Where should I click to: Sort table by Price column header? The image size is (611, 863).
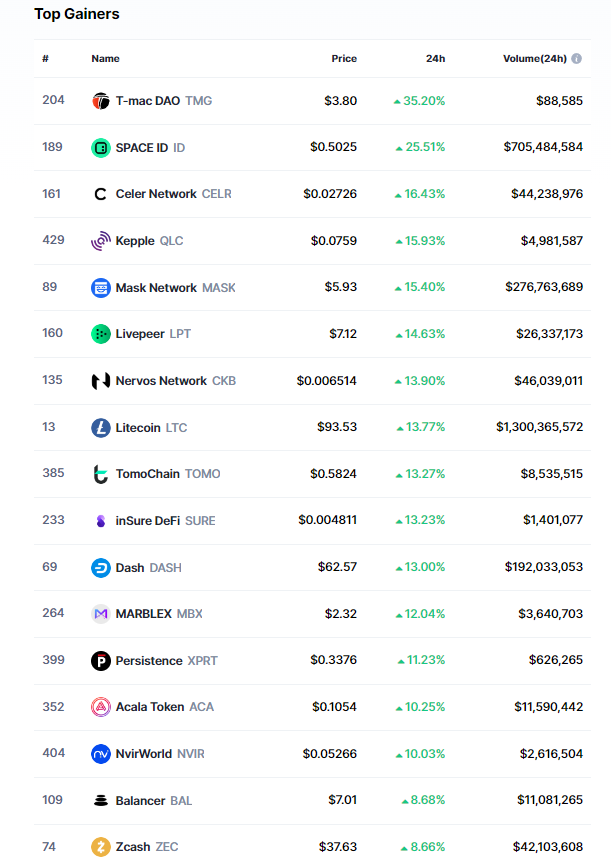[x=344, y=59]
